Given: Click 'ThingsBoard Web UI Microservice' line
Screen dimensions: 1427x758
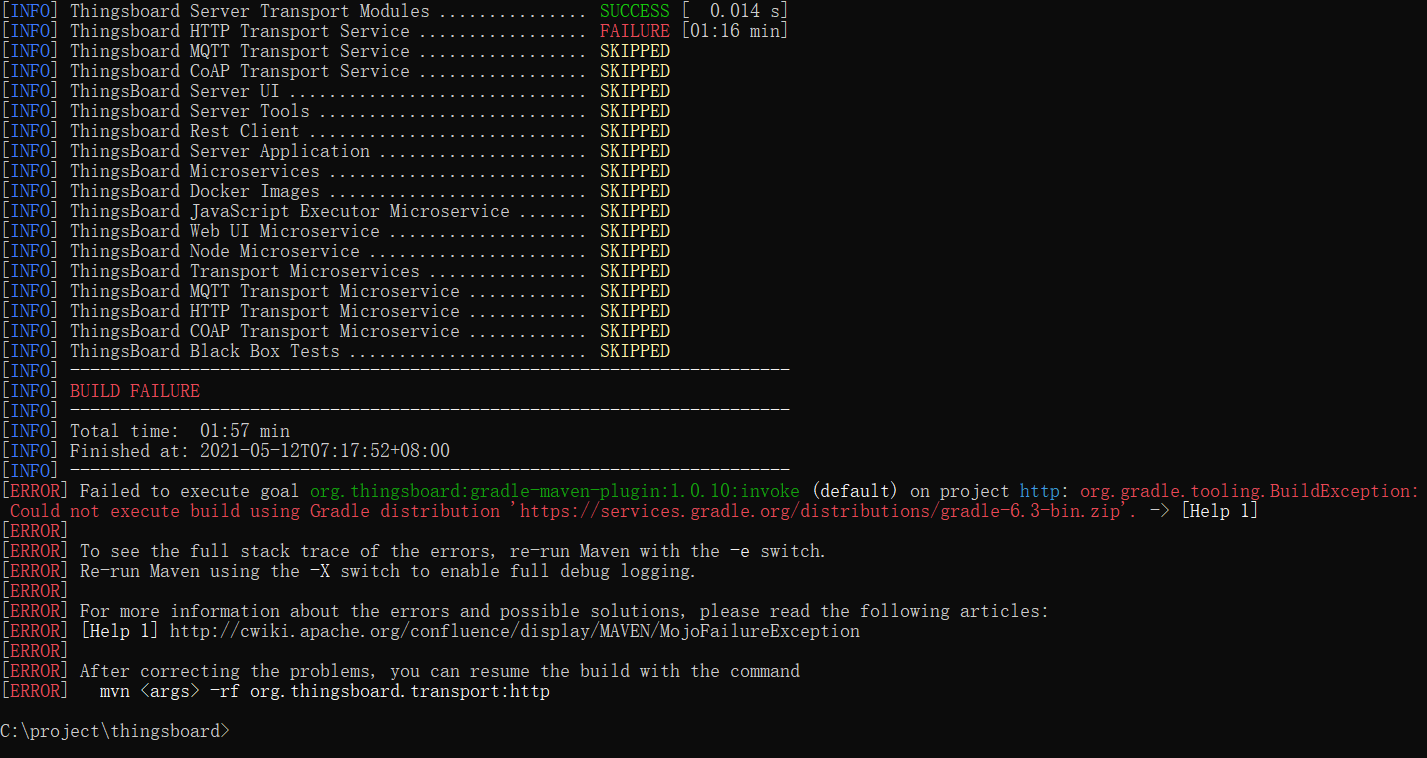Looking at the screenshot, I should click(x=225, y=231).
